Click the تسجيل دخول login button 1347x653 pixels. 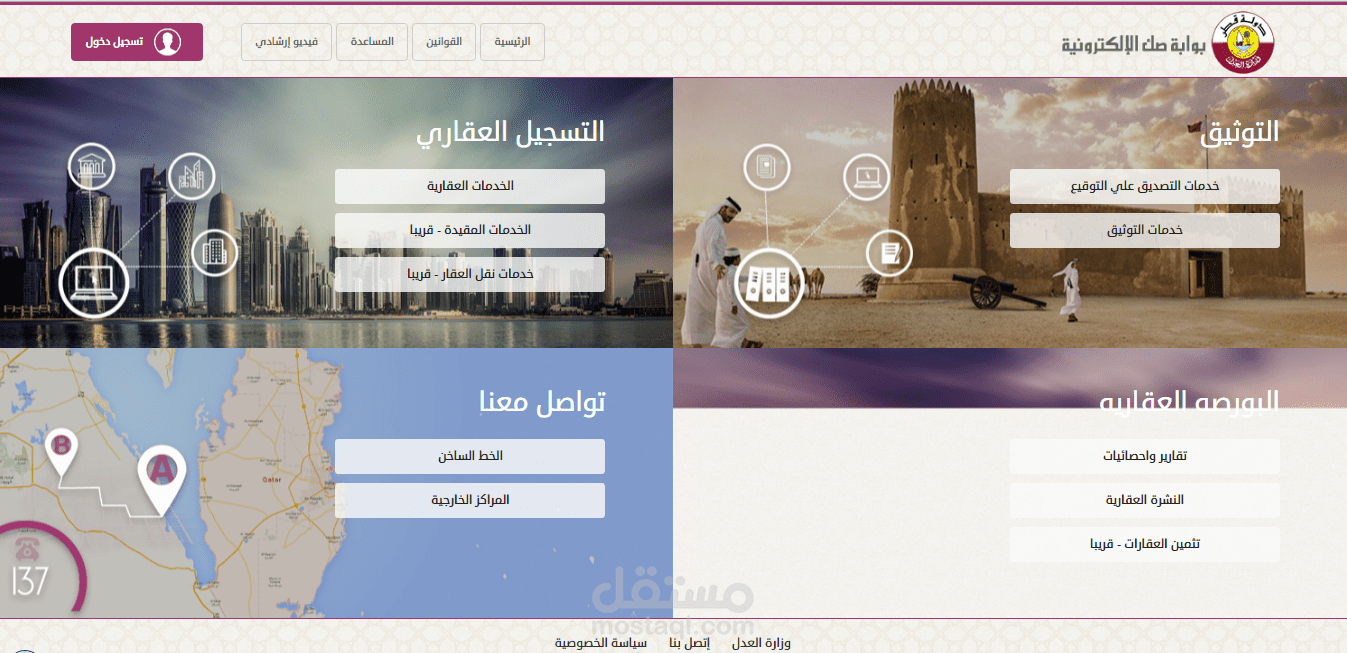click(136, 41)
